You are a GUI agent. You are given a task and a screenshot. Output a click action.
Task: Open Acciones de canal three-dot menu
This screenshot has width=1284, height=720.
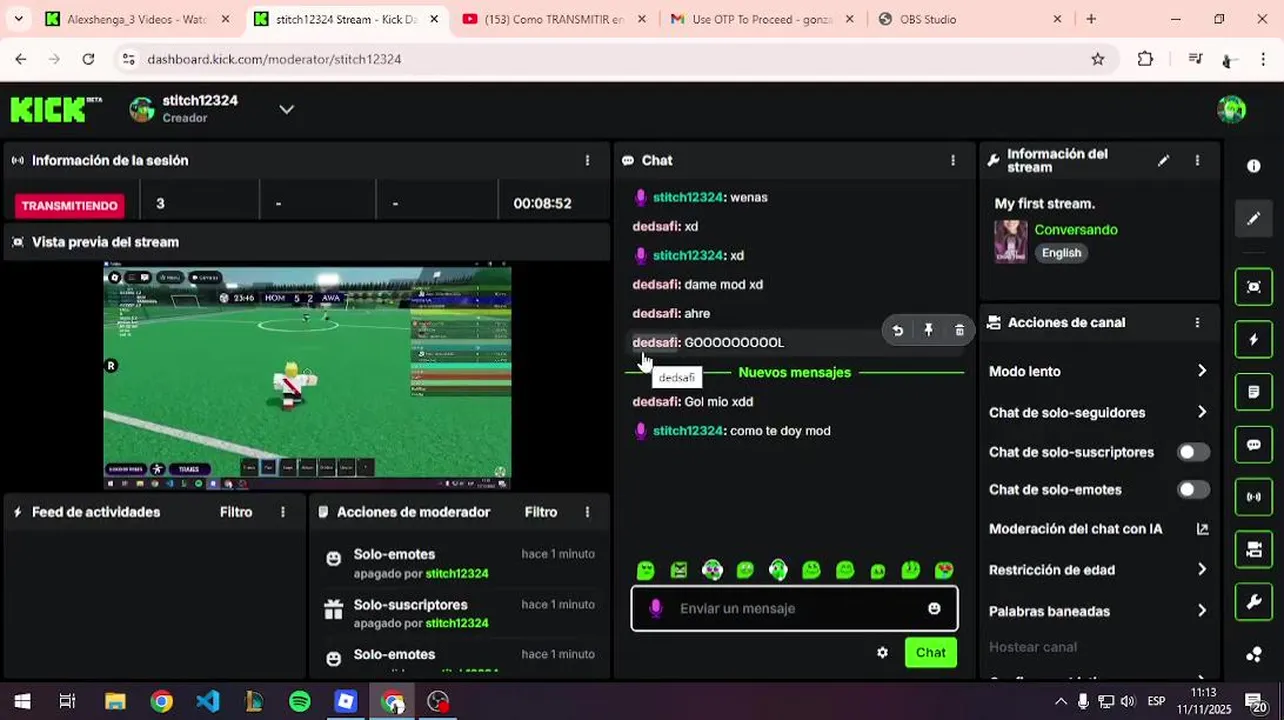[1197, 322]
